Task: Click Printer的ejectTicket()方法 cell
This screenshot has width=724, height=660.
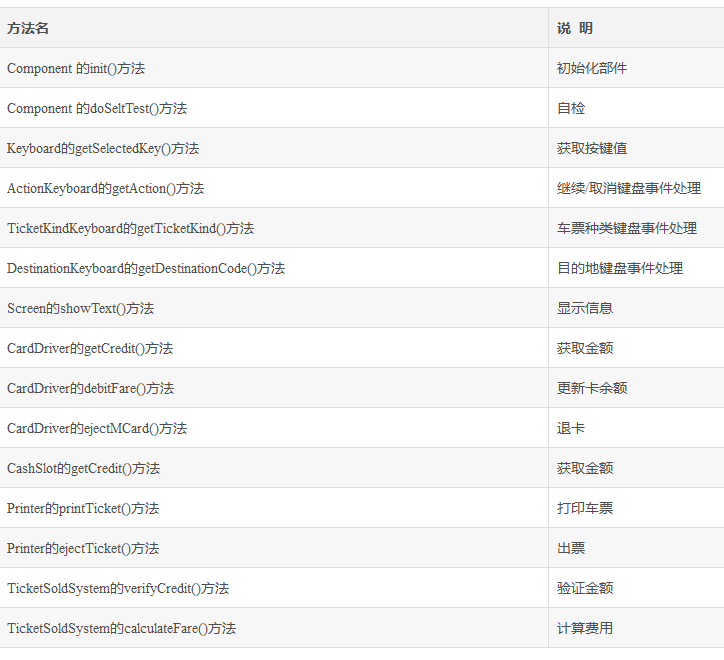Action: [x=274, y=548]
